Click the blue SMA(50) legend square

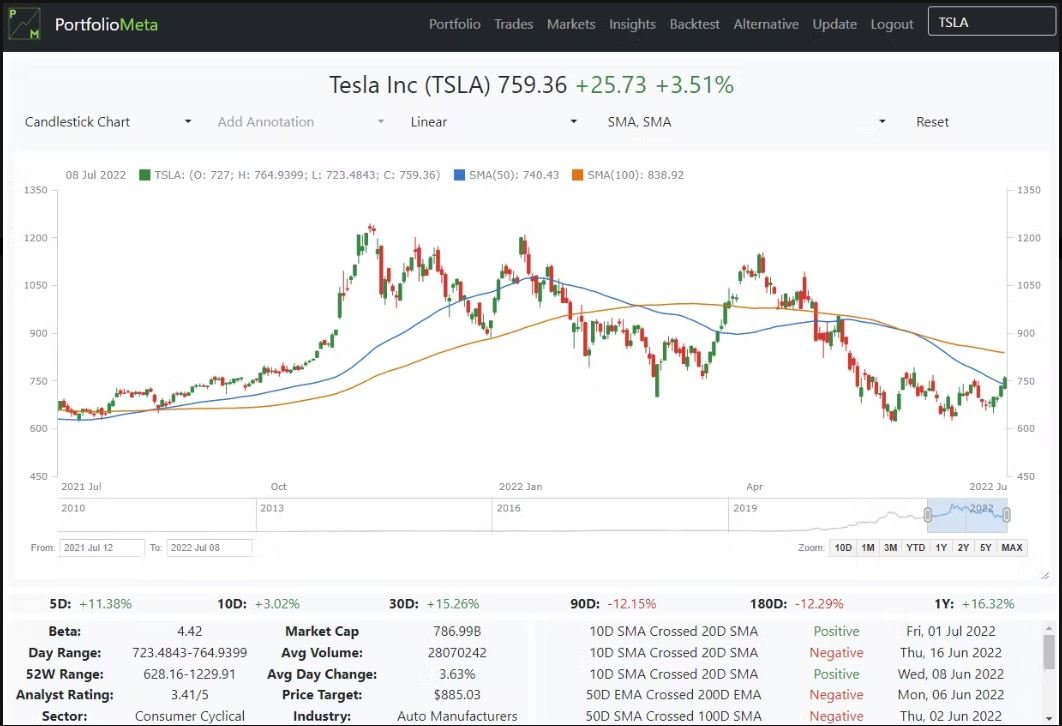coord(459,175)
